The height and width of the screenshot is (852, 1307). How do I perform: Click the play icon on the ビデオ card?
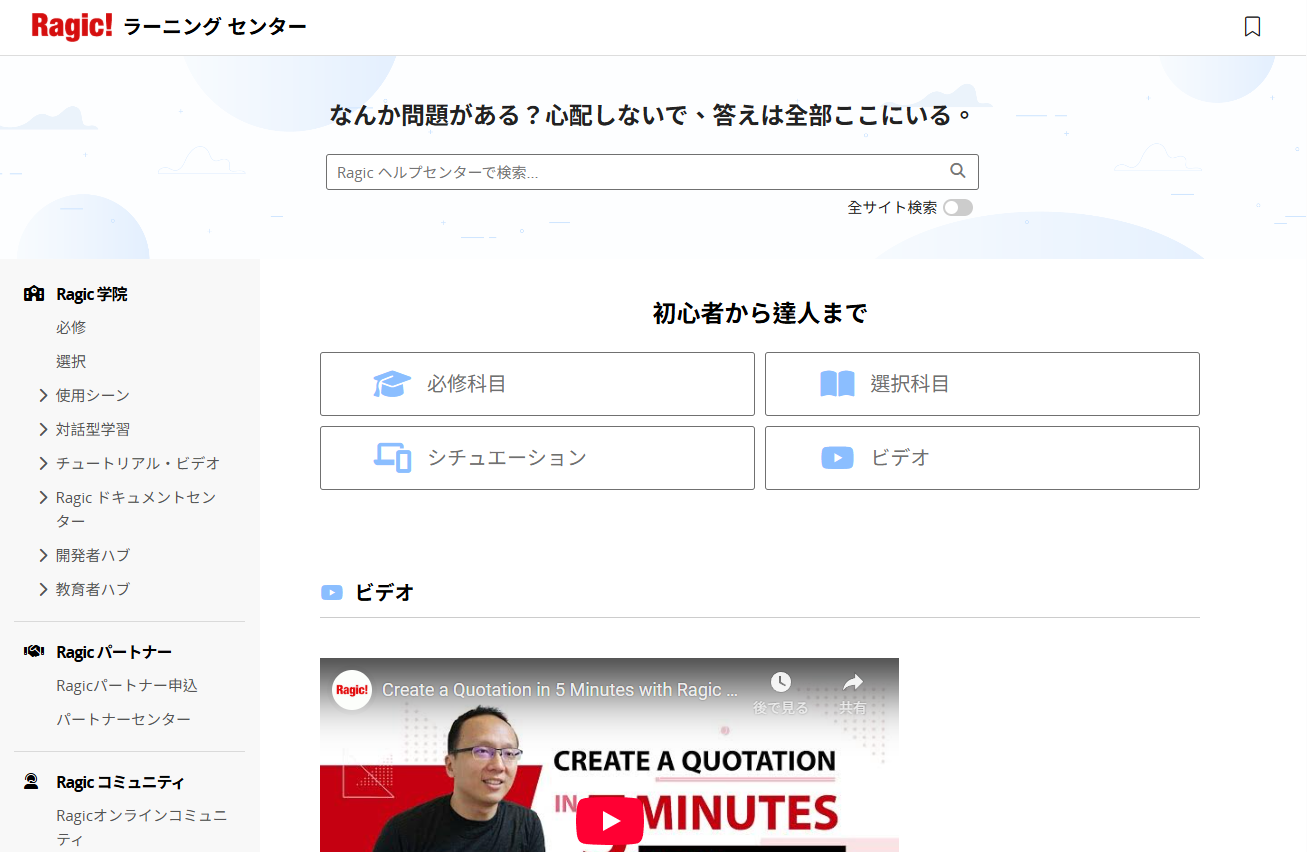[x=837, y=458]
